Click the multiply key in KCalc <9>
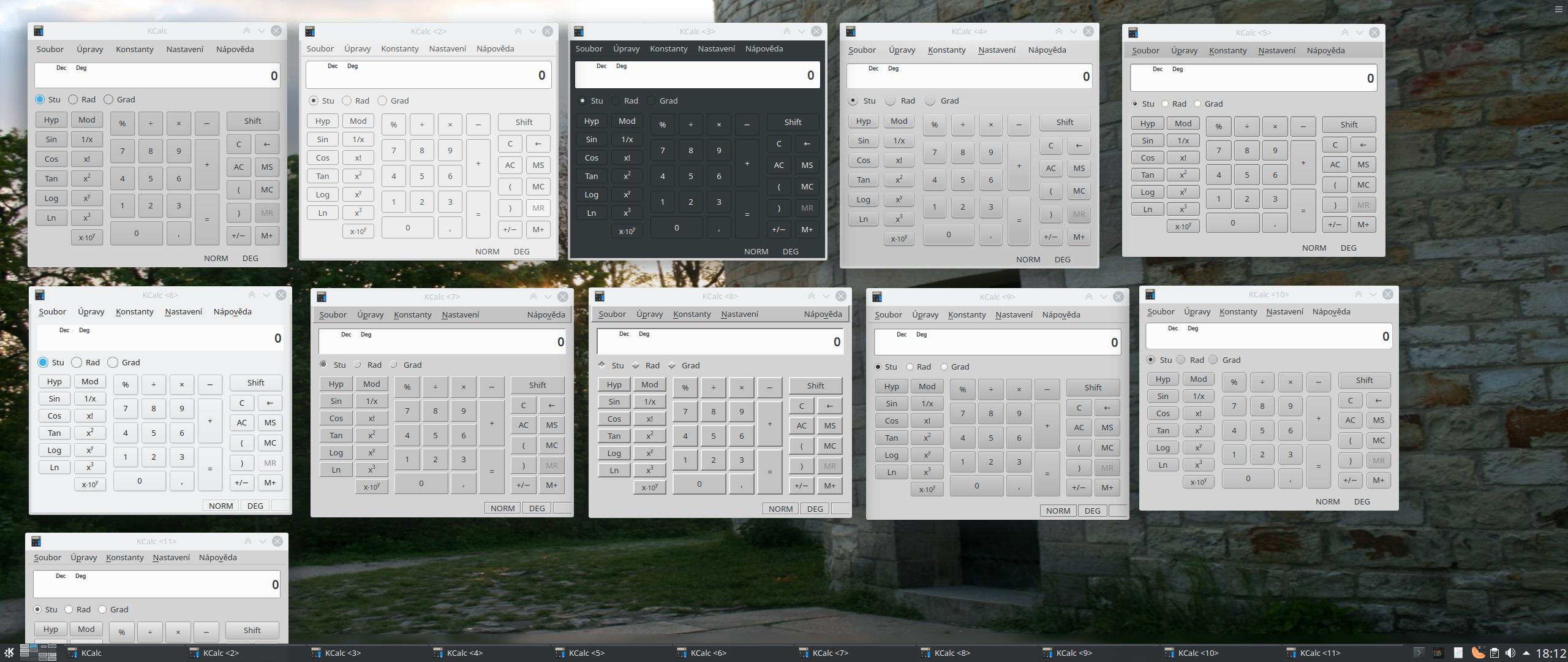1568x662 pixels. [x=1019, y=389]
